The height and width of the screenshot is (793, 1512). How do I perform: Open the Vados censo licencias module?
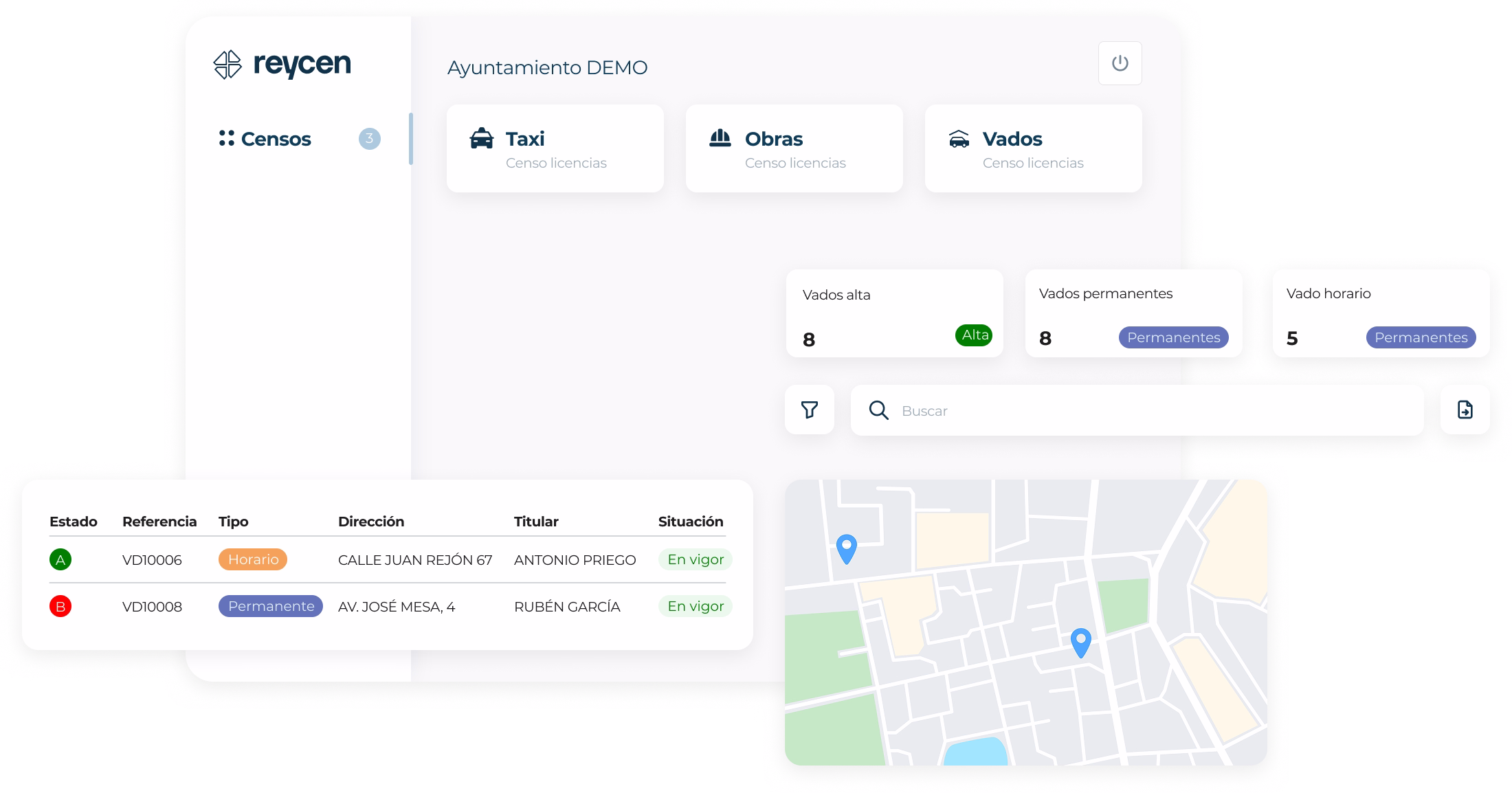point(1032,148)
